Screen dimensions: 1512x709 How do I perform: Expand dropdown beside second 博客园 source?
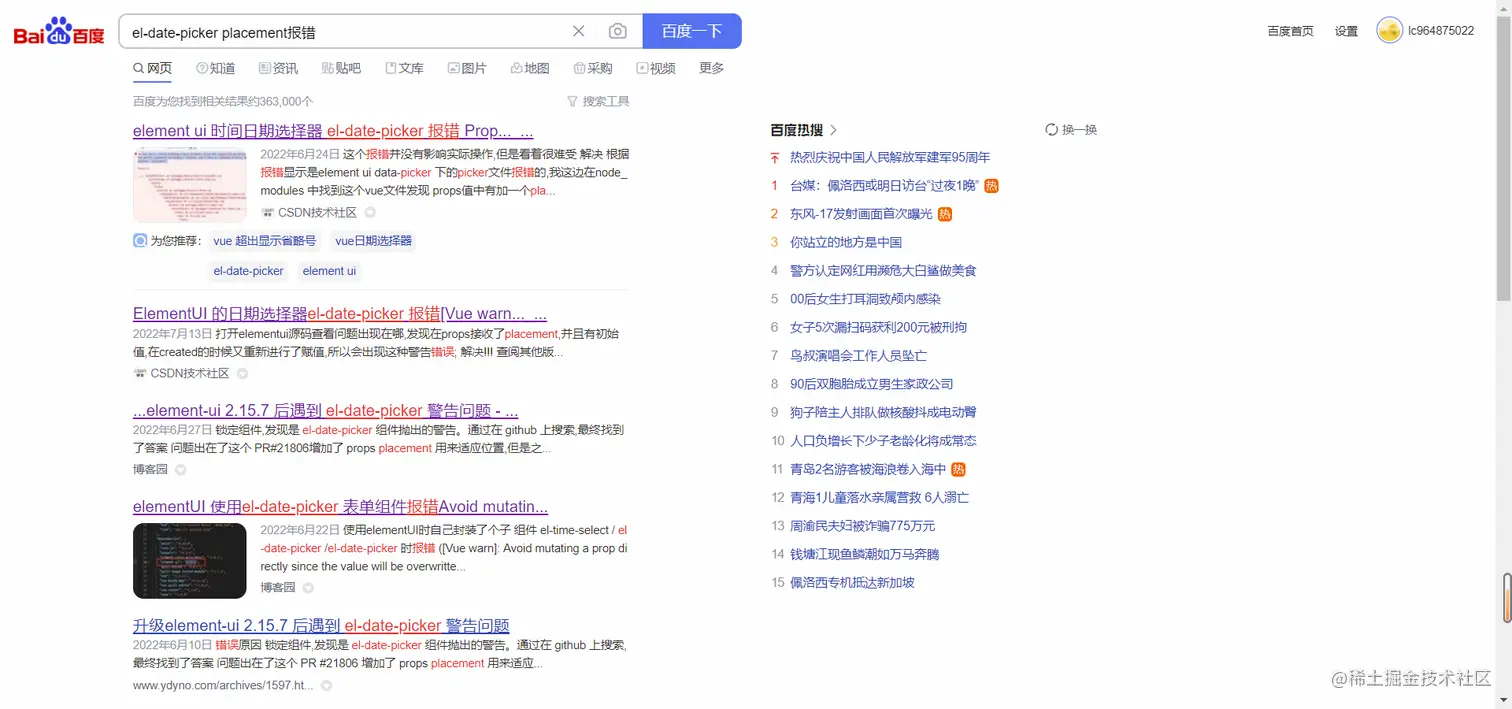[308, 588]
